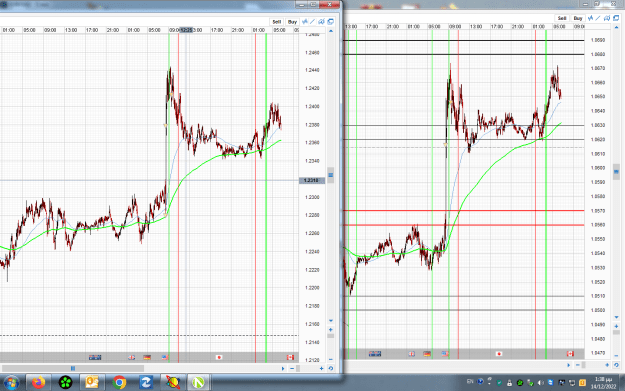Click the volume speaker tray icon
The image size is (625, 391).
coord(540,383)
